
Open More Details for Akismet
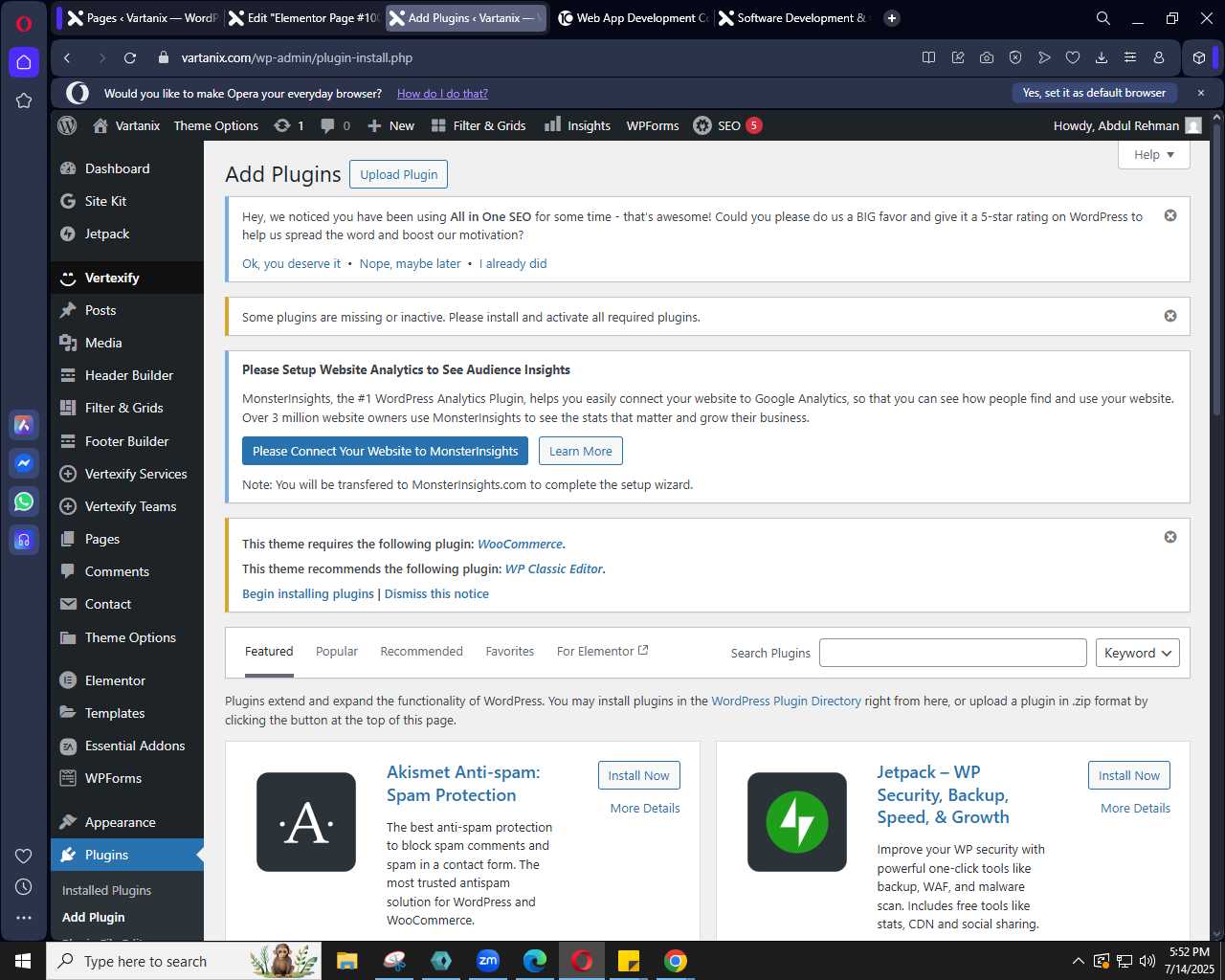[645, 808]
